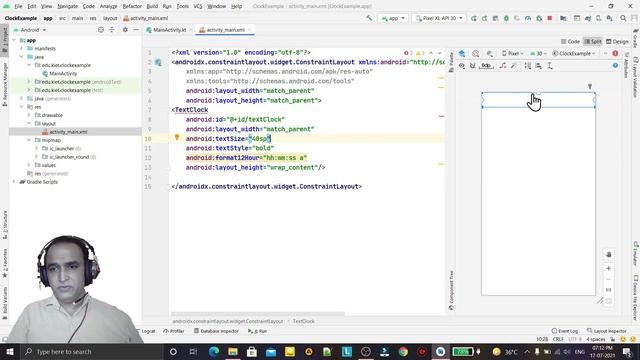Click the Design Surface layers icon

pyautogui.click(x=462, y=53)
